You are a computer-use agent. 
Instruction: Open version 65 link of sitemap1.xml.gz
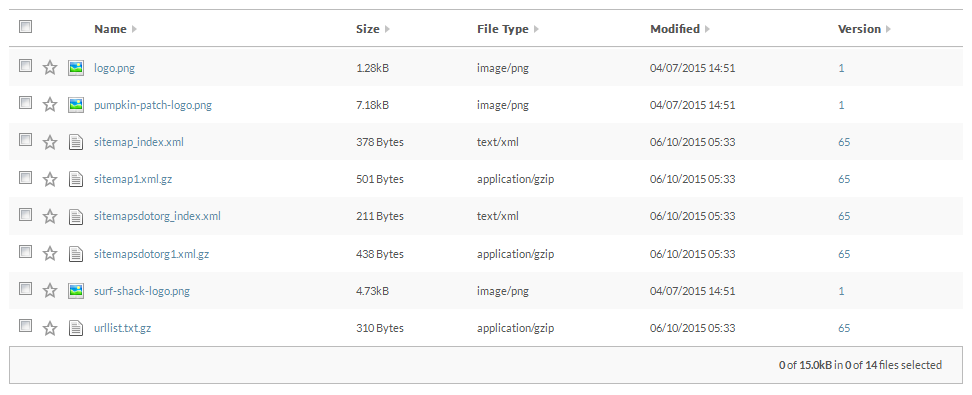tap(844, 180)
